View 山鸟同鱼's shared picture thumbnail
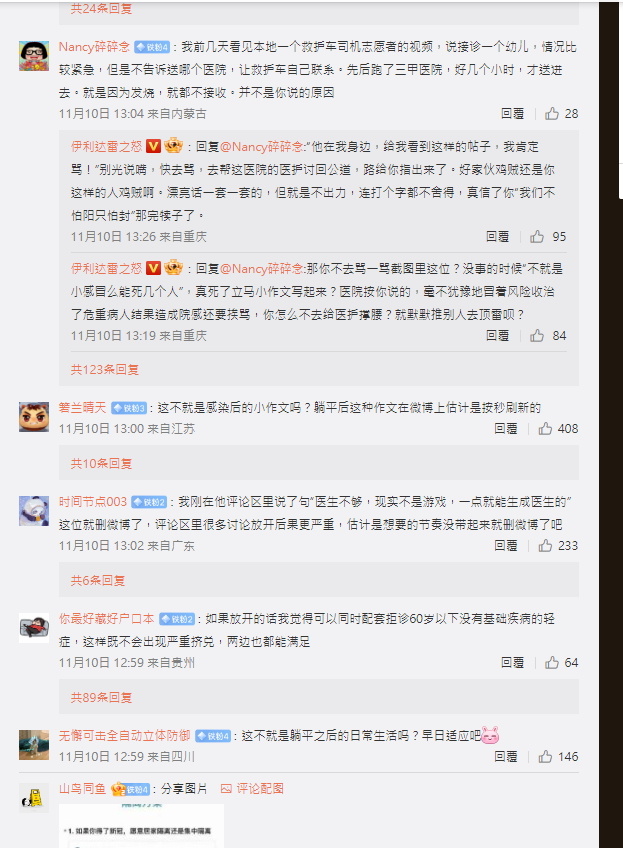The image size is (623, 848). [141, 826]
